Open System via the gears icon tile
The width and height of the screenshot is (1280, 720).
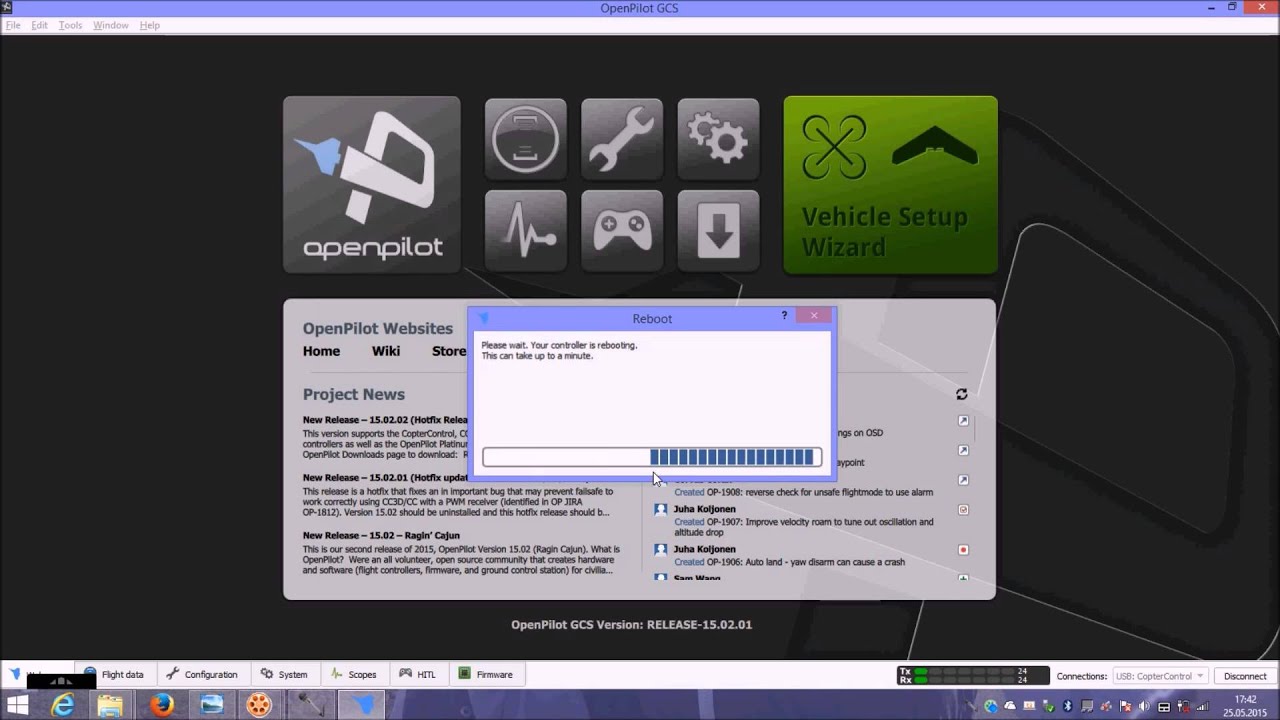tap(718, 137)
